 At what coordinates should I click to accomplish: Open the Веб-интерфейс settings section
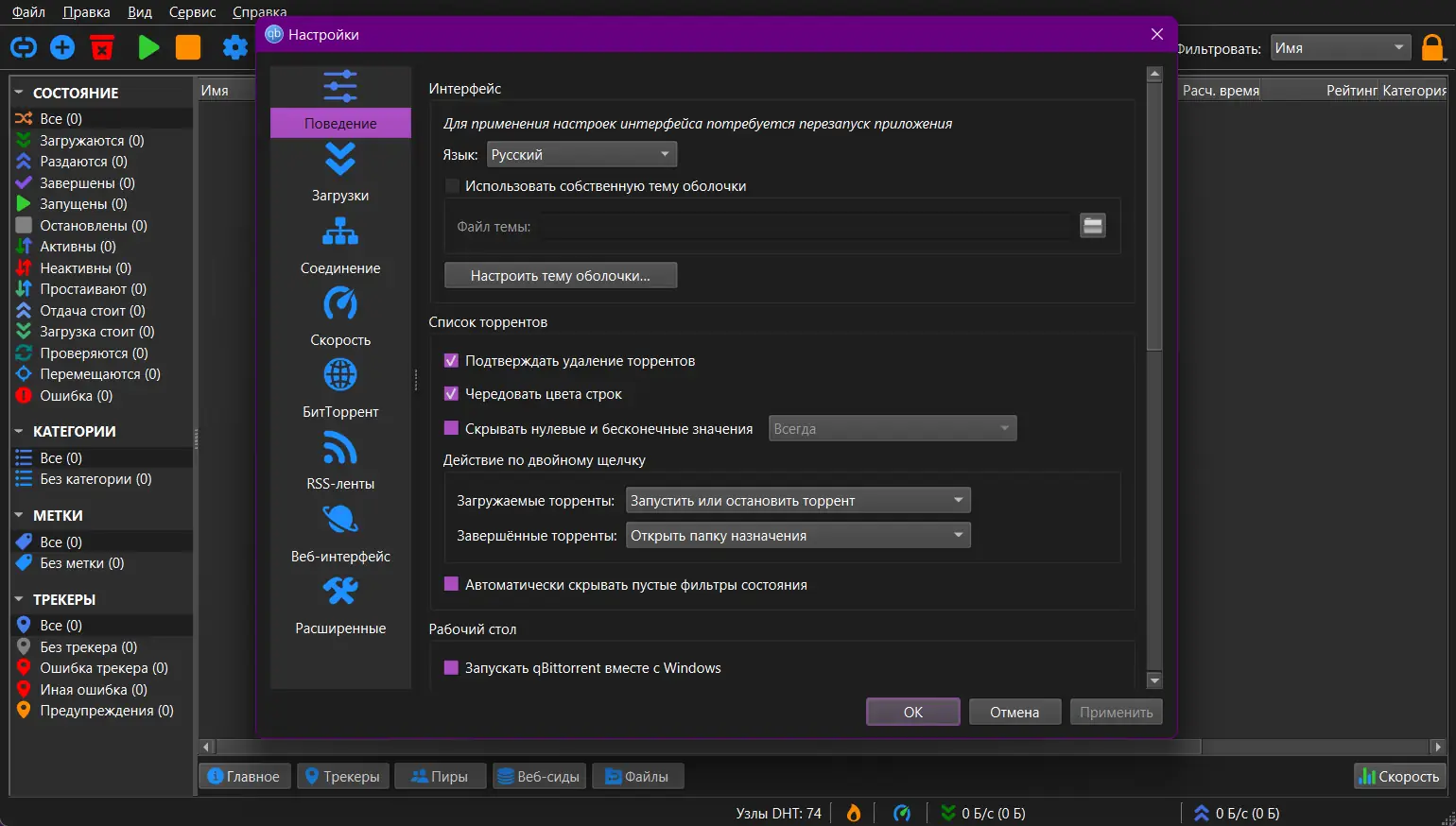click(x=340, y=533)
